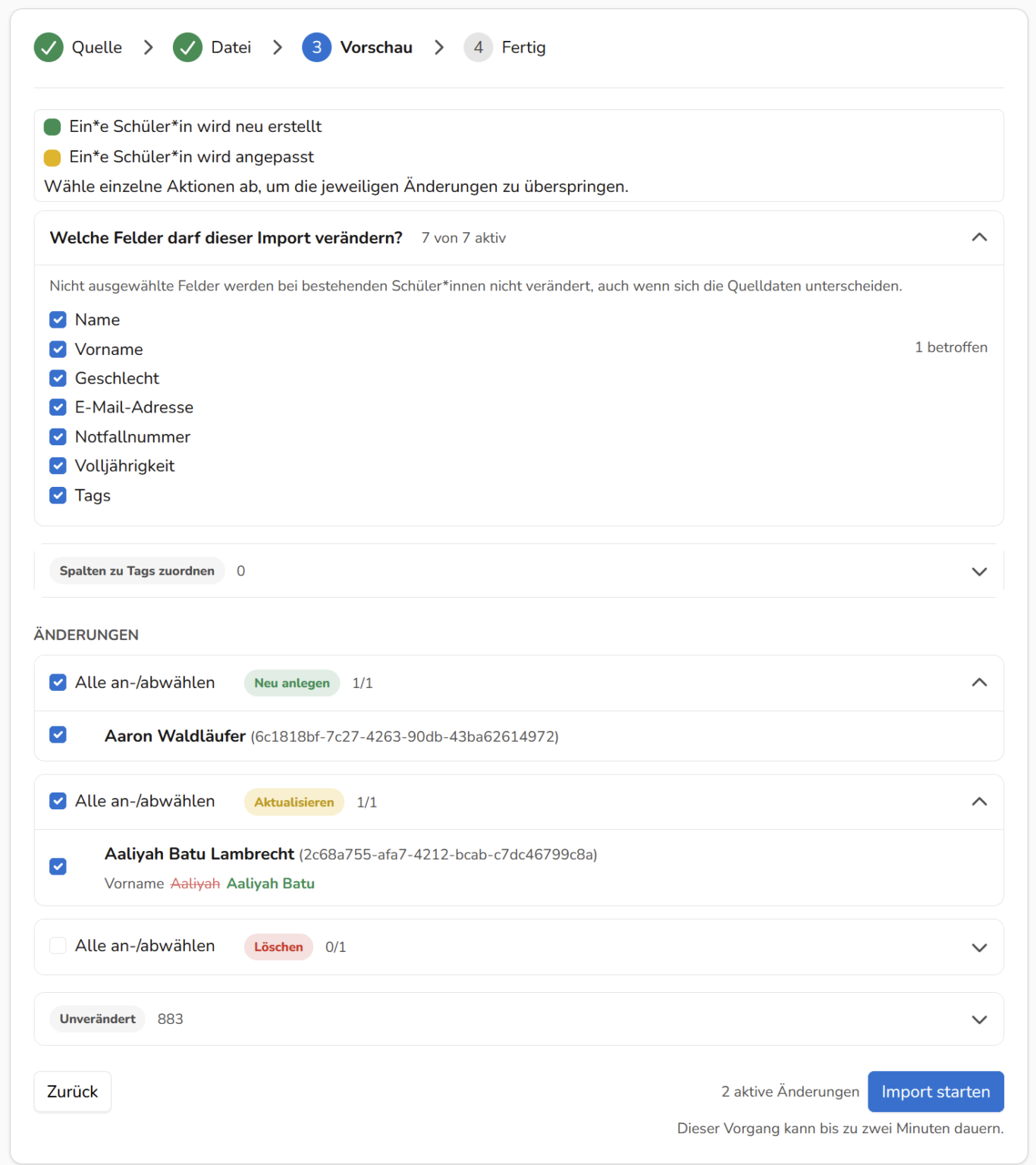Deselect Aaron Waldläufer's checkbox
This screenshot has height=1165, width=1036.
tap(58, 735)
